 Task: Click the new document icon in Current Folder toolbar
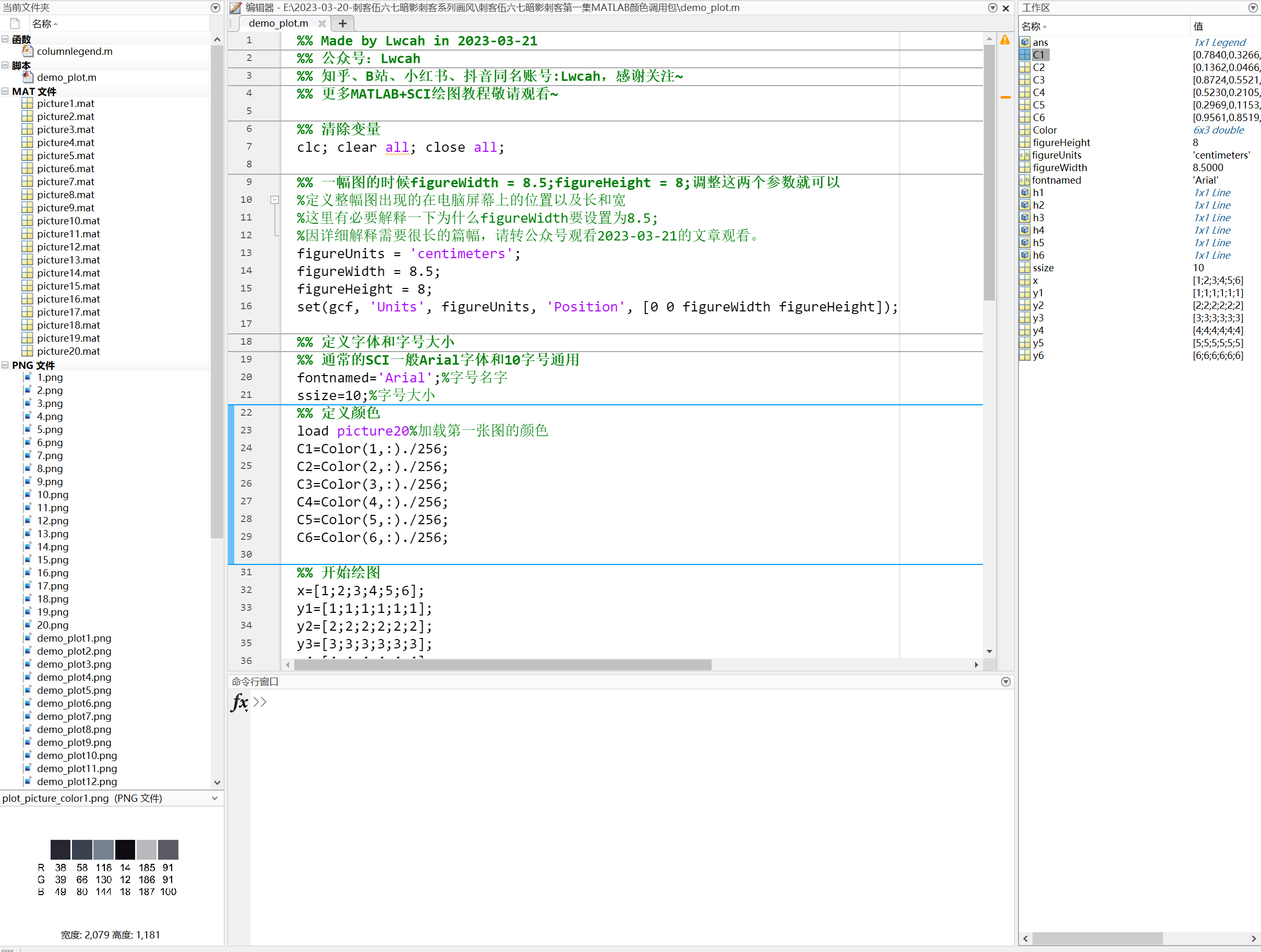pyautogui.click(x=14, y=23)
